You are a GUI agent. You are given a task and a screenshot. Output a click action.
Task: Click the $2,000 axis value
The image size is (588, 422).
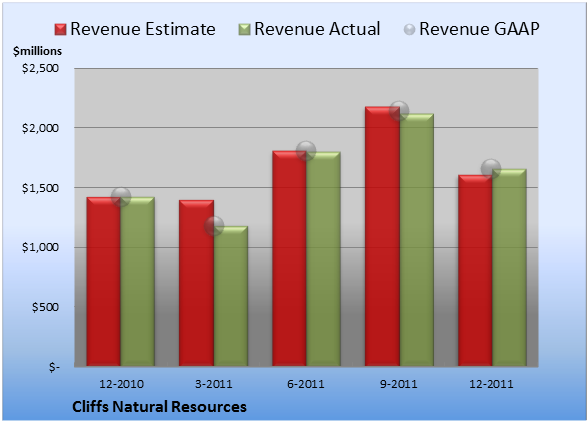click(40, 128)
